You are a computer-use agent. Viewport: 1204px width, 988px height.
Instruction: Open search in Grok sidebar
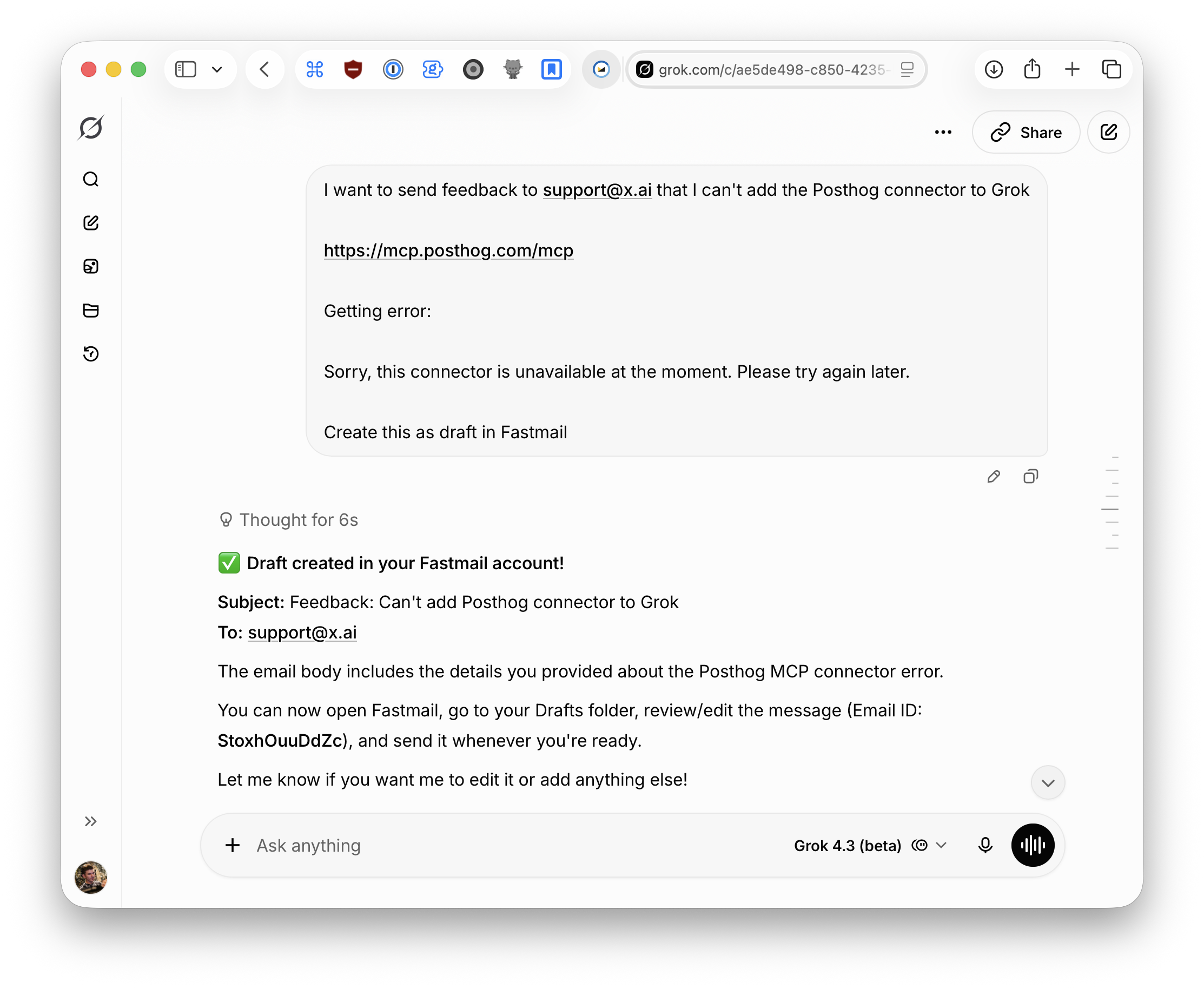click(x=91, y=179)
